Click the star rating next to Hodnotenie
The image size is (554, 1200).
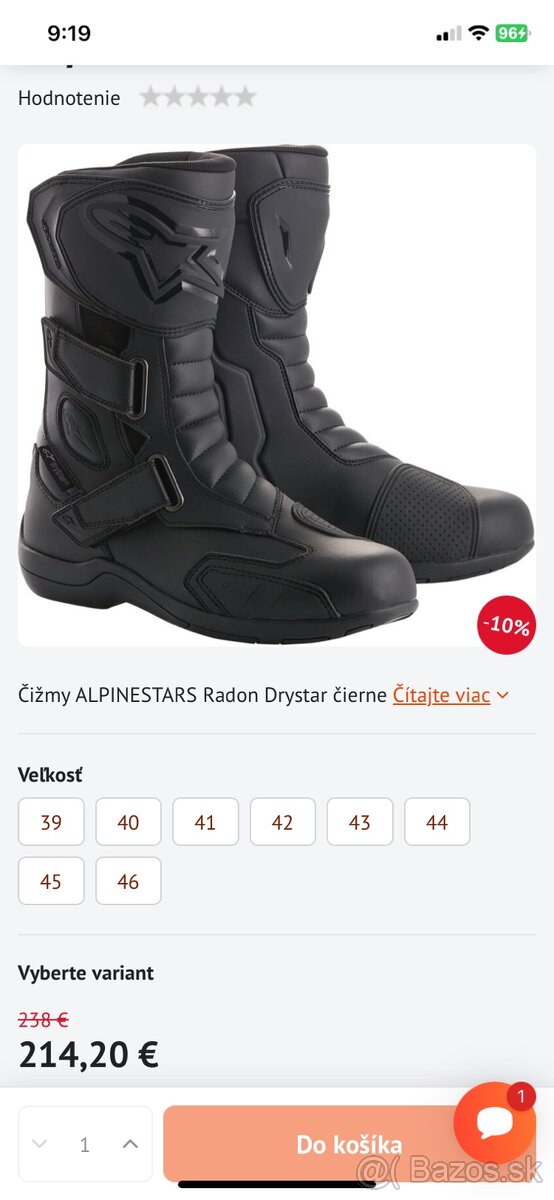coord(198,97)
